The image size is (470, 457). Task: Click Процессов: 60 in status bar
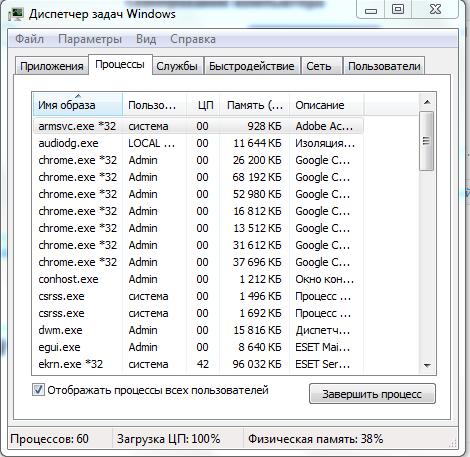tap(49, 439)
